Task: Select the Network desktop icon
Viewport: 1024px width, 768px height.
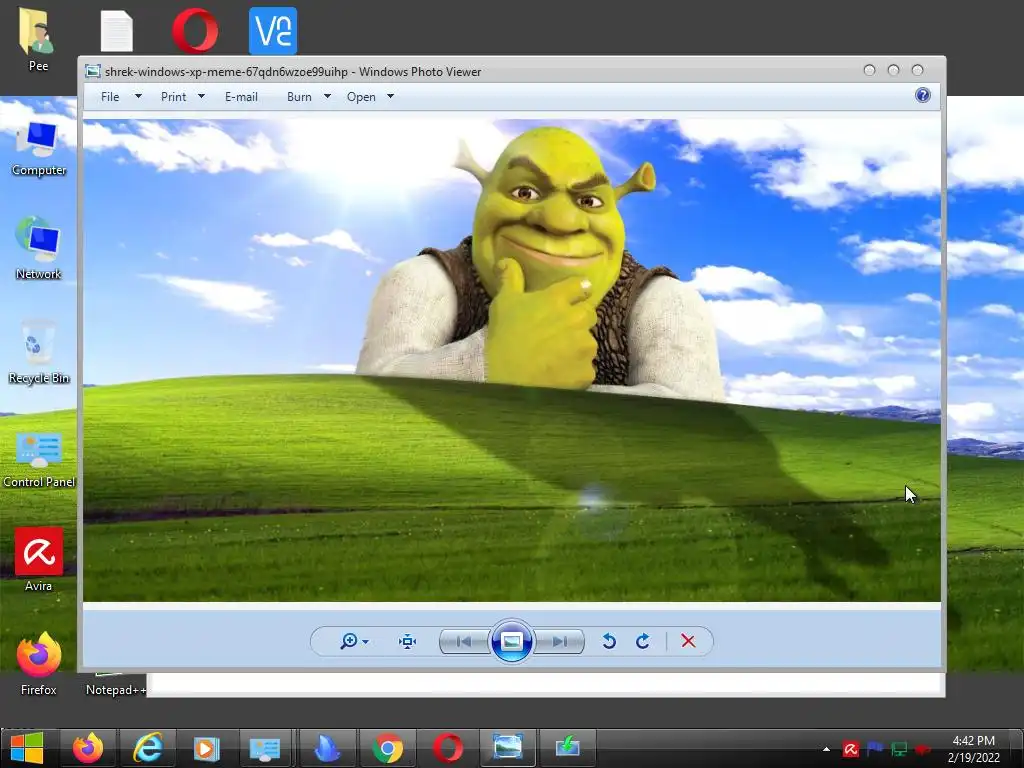Action: coord(39,248)
